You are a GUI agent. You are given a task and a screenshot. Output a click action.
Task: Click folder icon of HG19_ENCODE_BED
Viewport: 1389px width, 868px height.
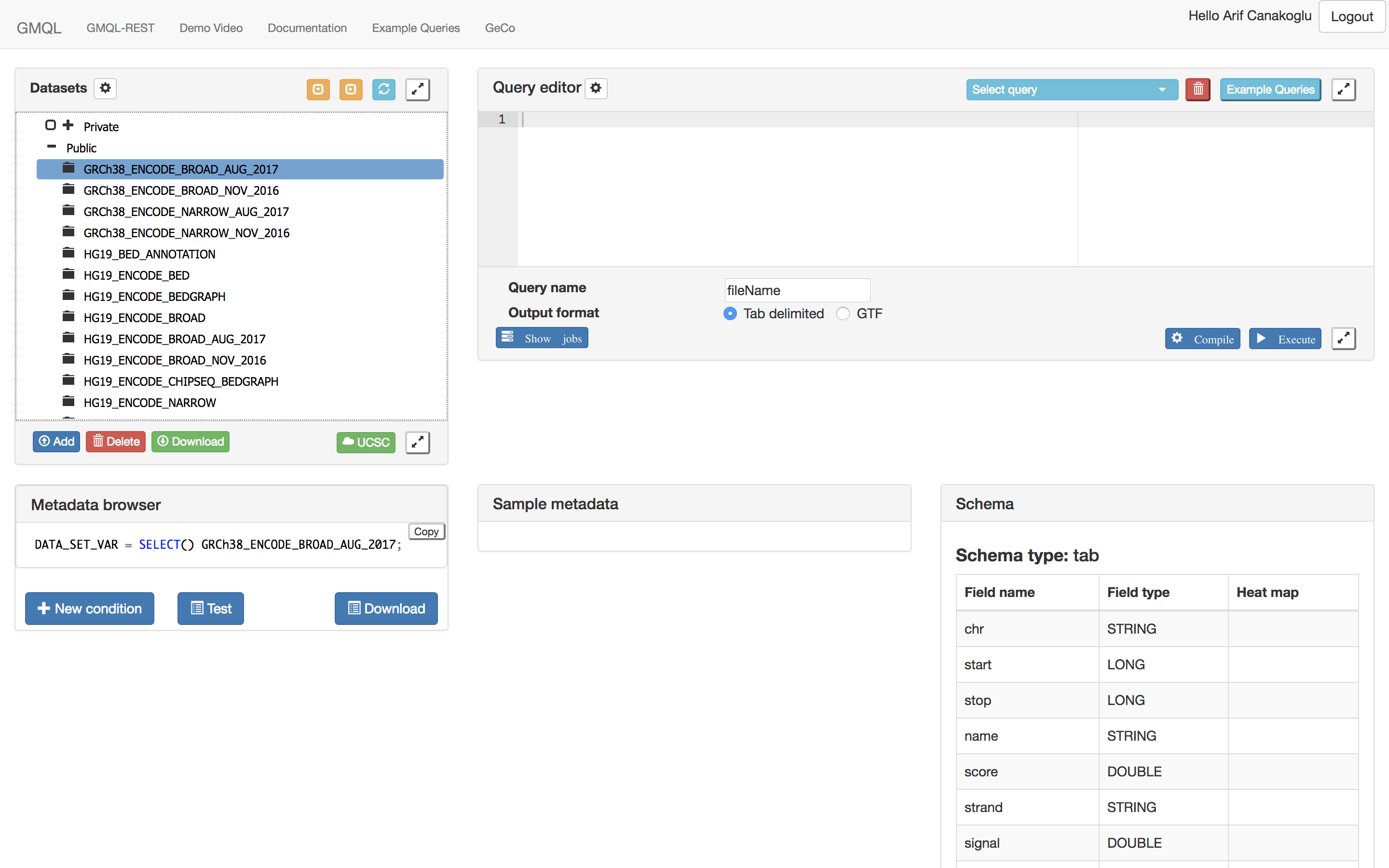click(68, 274)
